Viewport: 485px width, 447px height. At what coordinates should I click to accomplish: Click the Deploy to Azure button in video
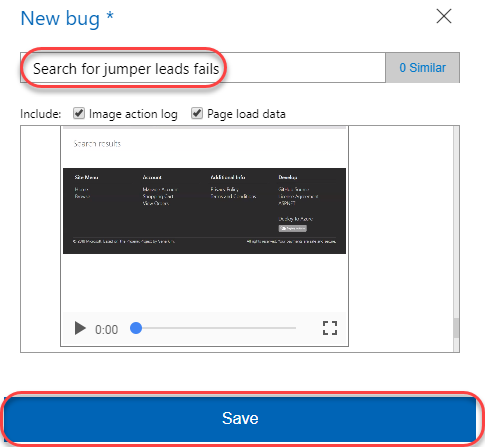292,228
